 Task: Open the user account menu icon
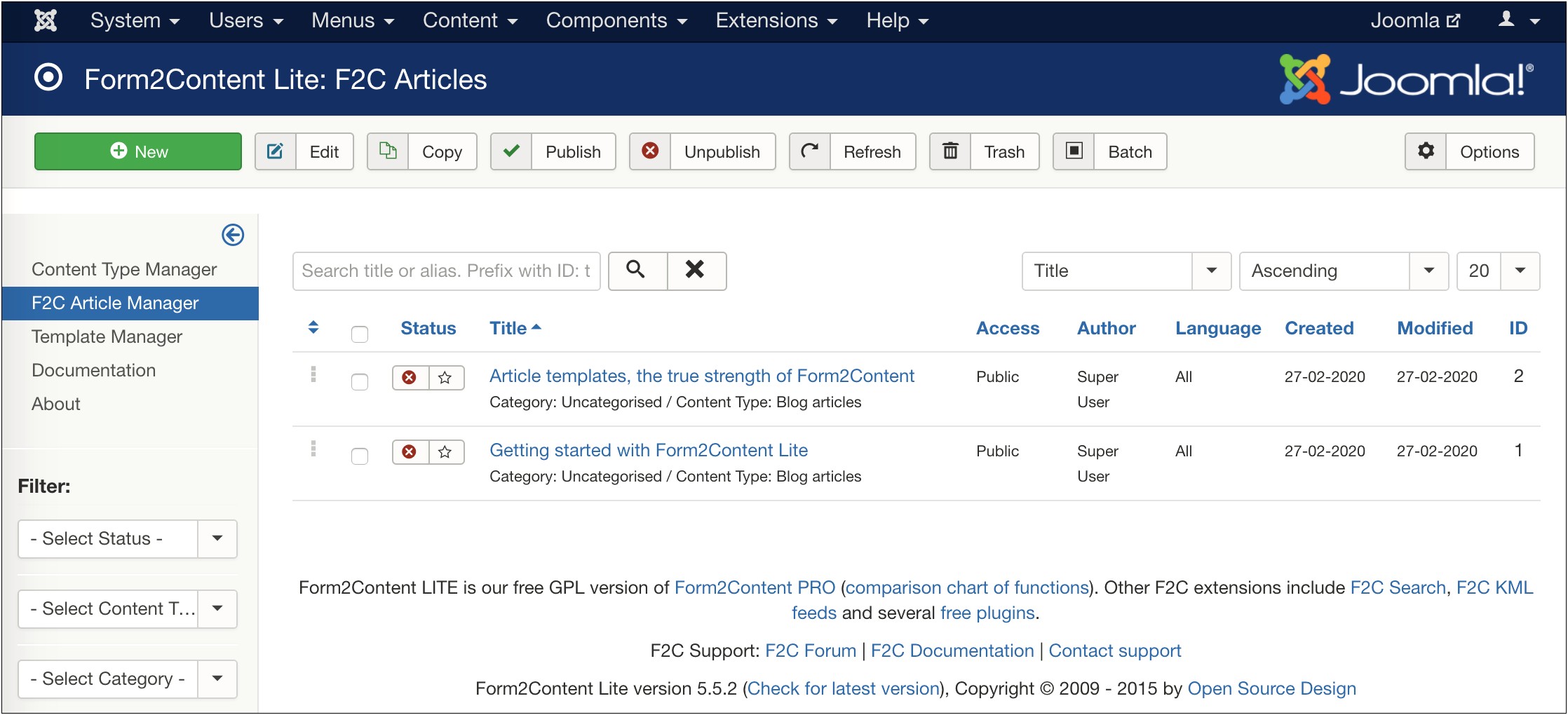click(1519, 20)
